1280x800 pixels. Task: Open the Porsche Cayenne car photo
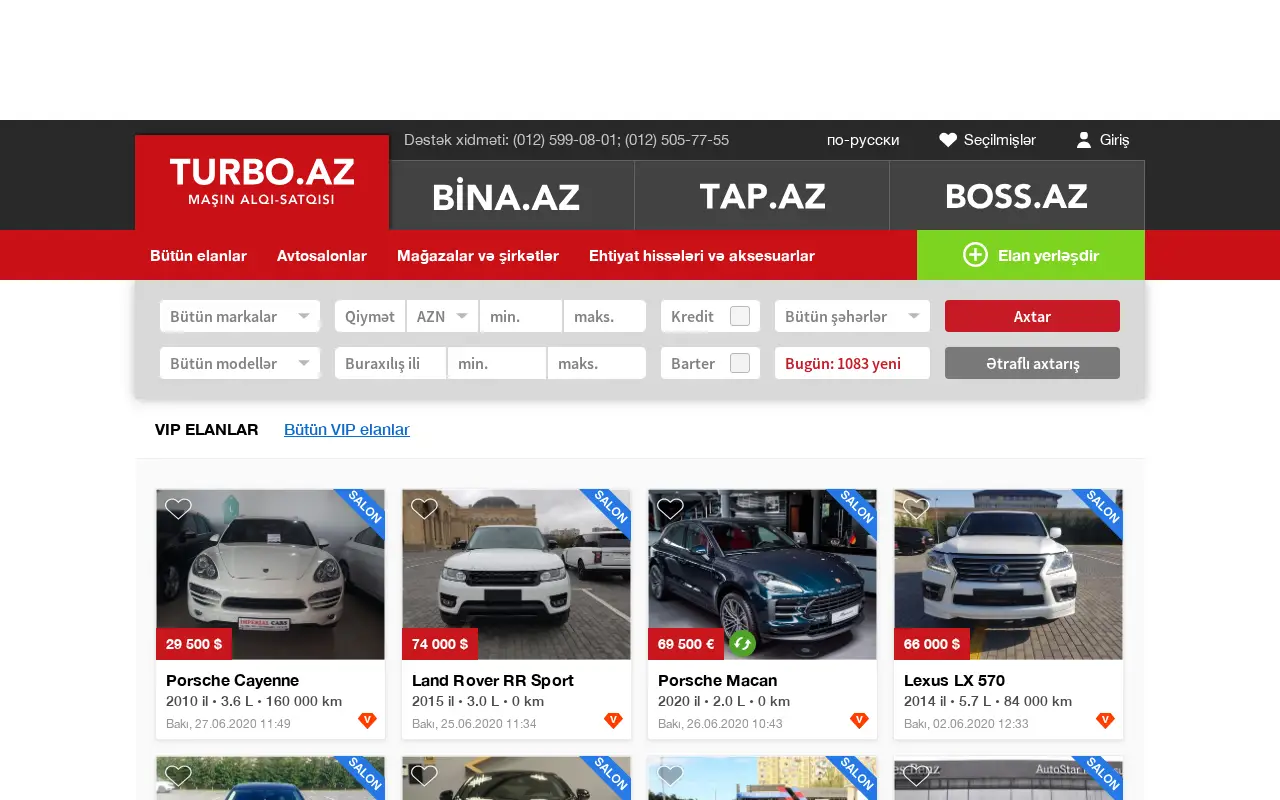[x=270, y=574]
